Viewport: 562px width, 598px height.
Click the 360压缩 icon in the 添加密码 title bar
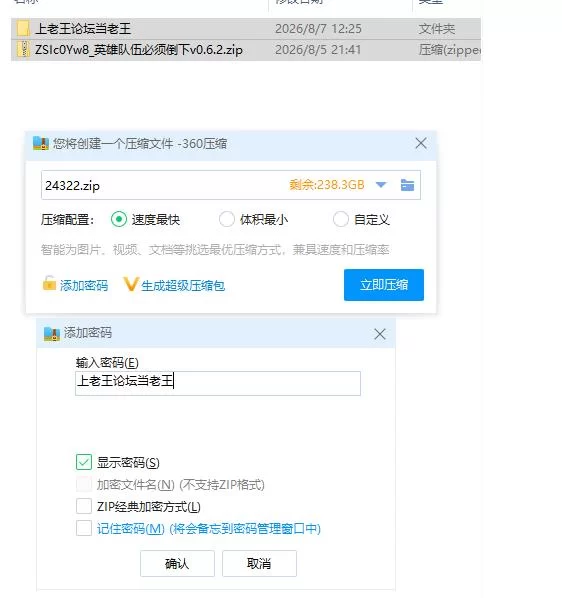[x=51, y=334]
